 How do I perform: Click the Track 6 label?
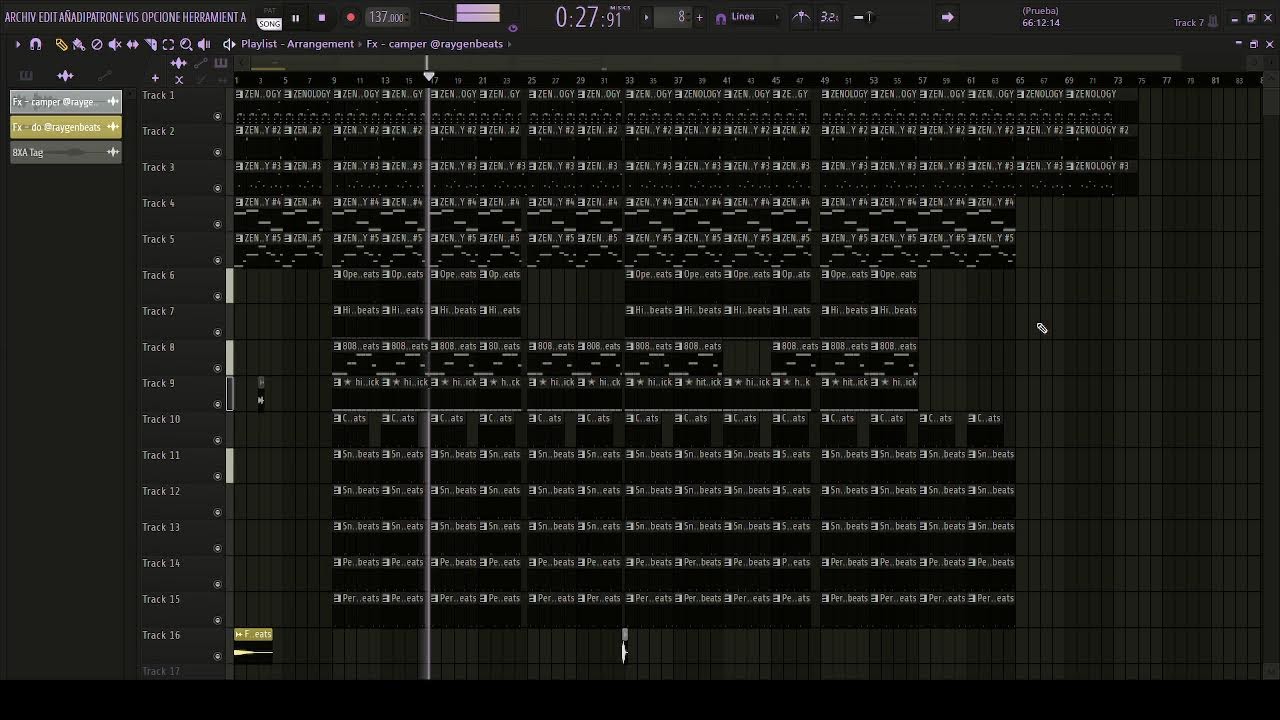(x=158, y=275)
